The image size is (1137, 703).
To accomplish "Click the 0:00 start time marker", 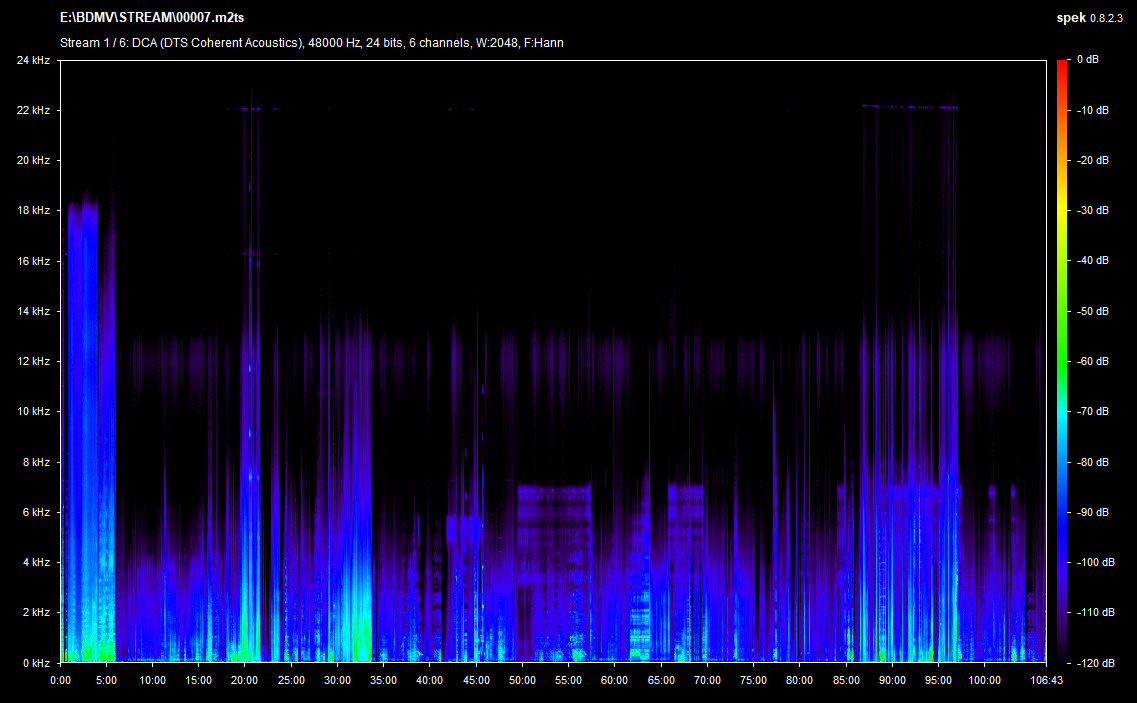I will (x=61, y=680).
